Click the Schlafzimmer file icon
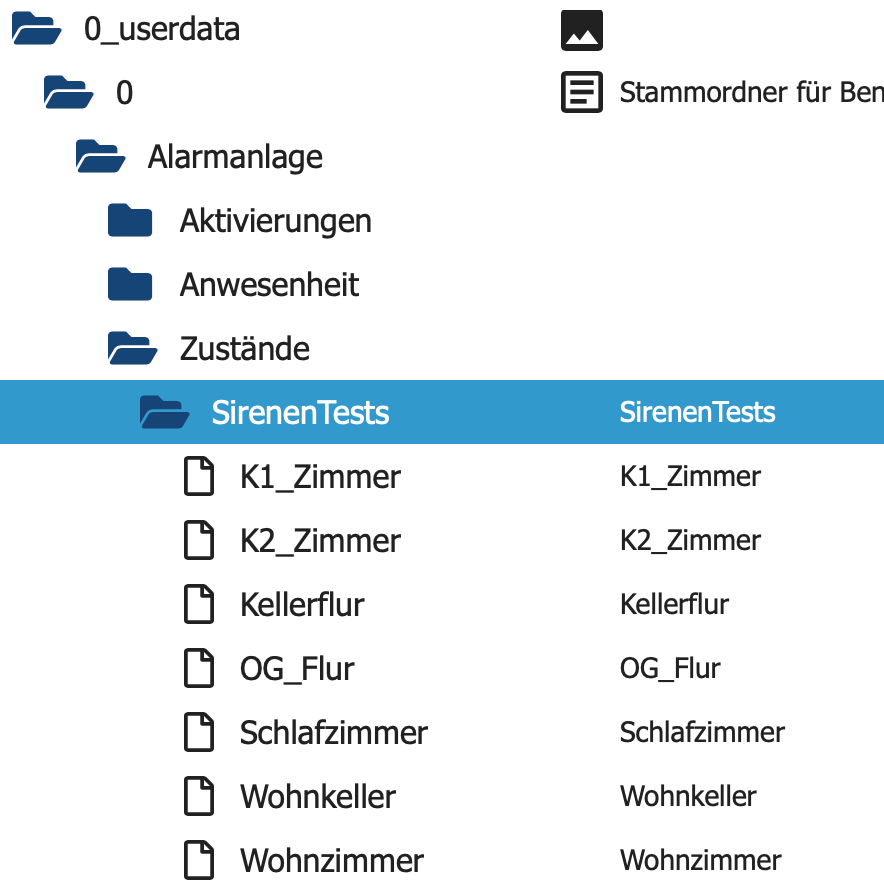The width and height of the screenshot is (884, 892). pyautogui.click(x=199, y=732)
